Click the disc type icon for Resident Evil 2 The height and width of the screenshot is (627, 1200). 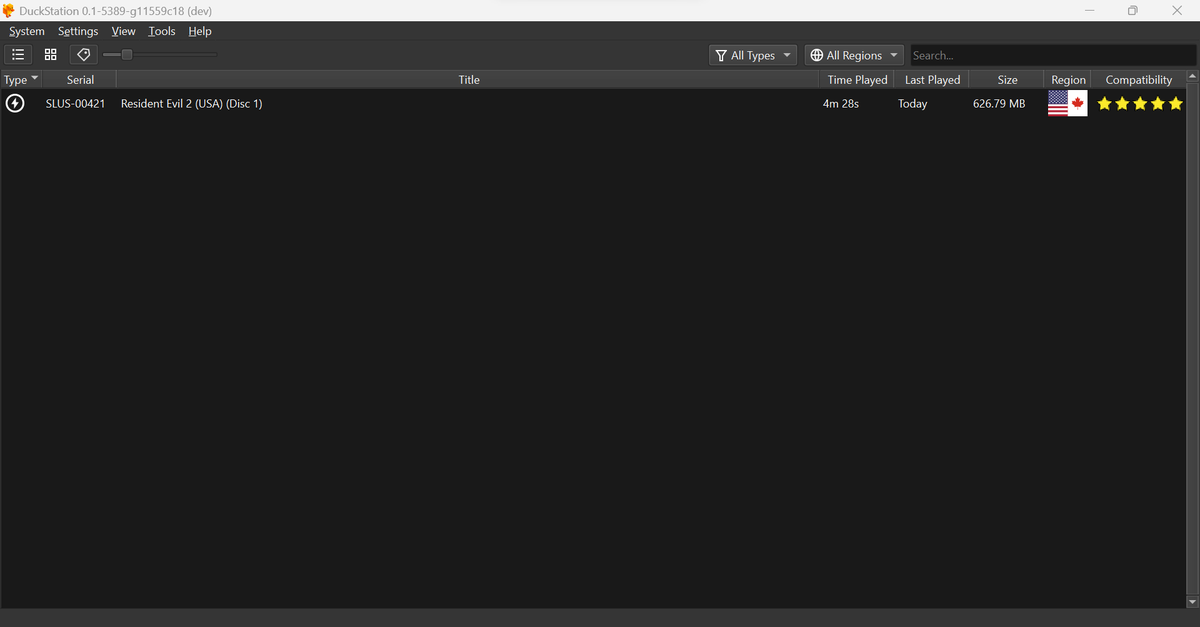point(15,103)
